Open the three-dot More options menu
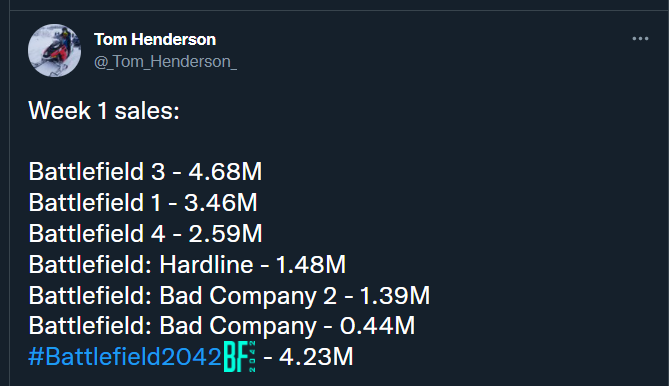669x386 pixels. click(640, 39)
